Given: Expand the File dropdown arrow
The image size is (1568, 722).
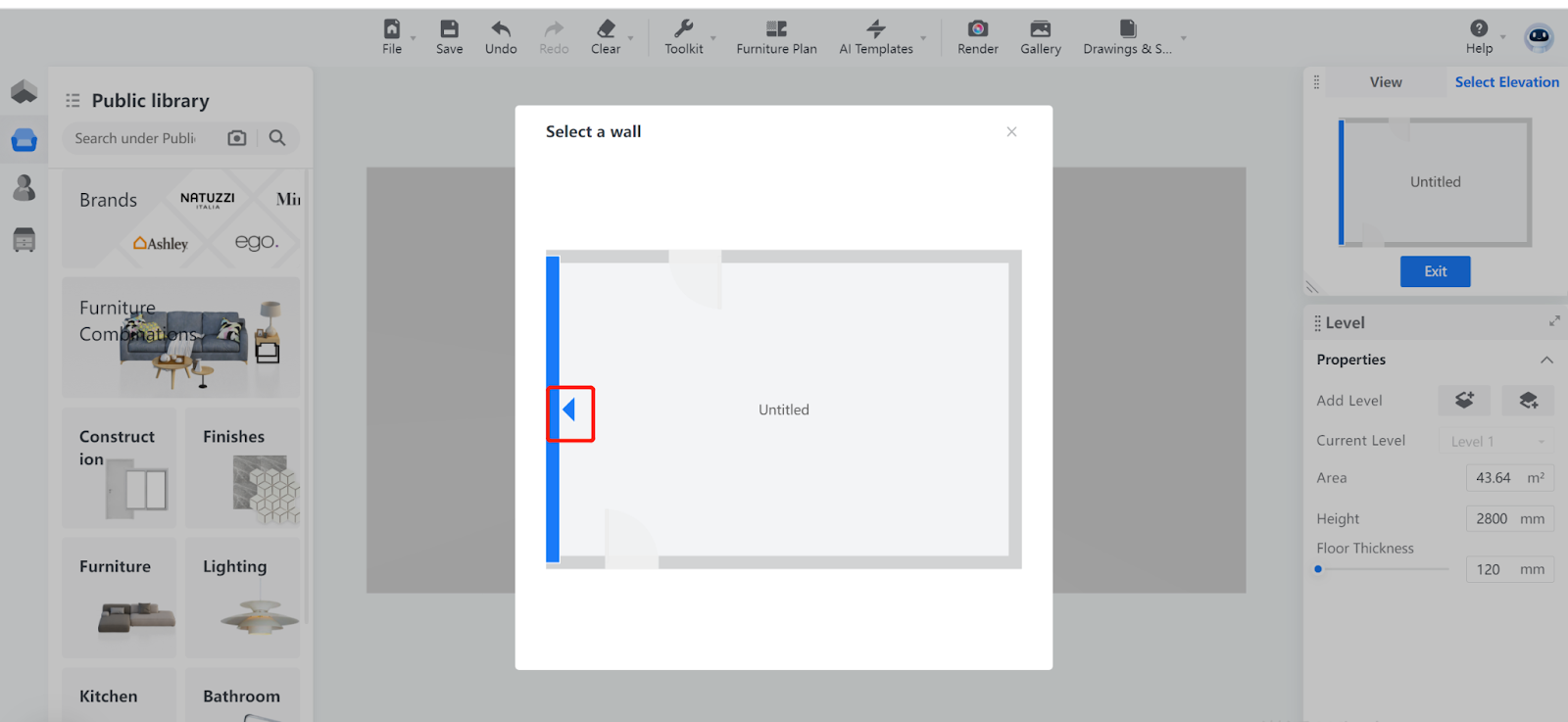Looking at the screenshot, I should click(x=414, y=38).
